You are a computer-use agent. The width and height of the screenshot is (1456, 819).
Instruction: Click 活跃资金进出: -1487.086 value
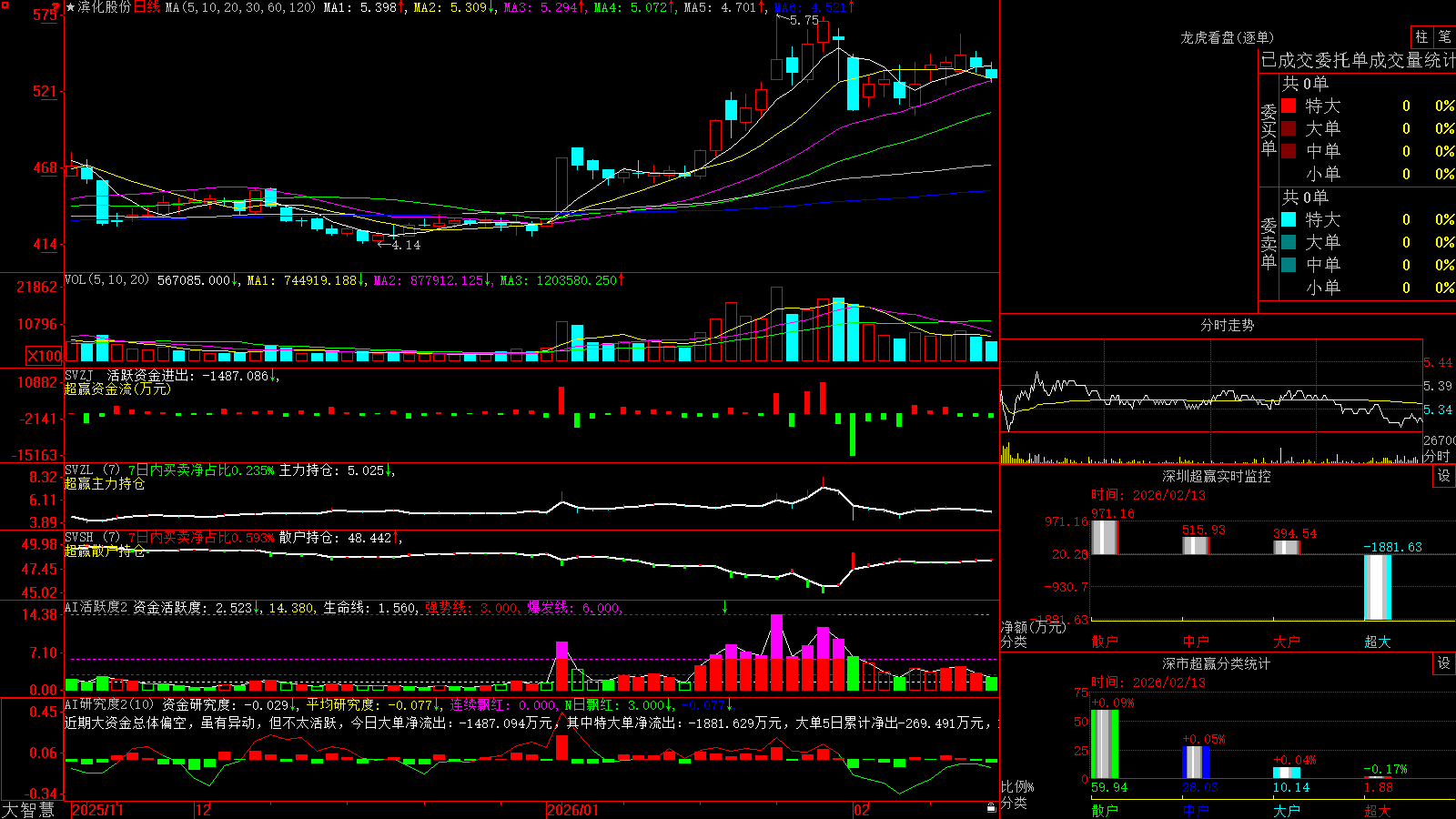[187, 375]
